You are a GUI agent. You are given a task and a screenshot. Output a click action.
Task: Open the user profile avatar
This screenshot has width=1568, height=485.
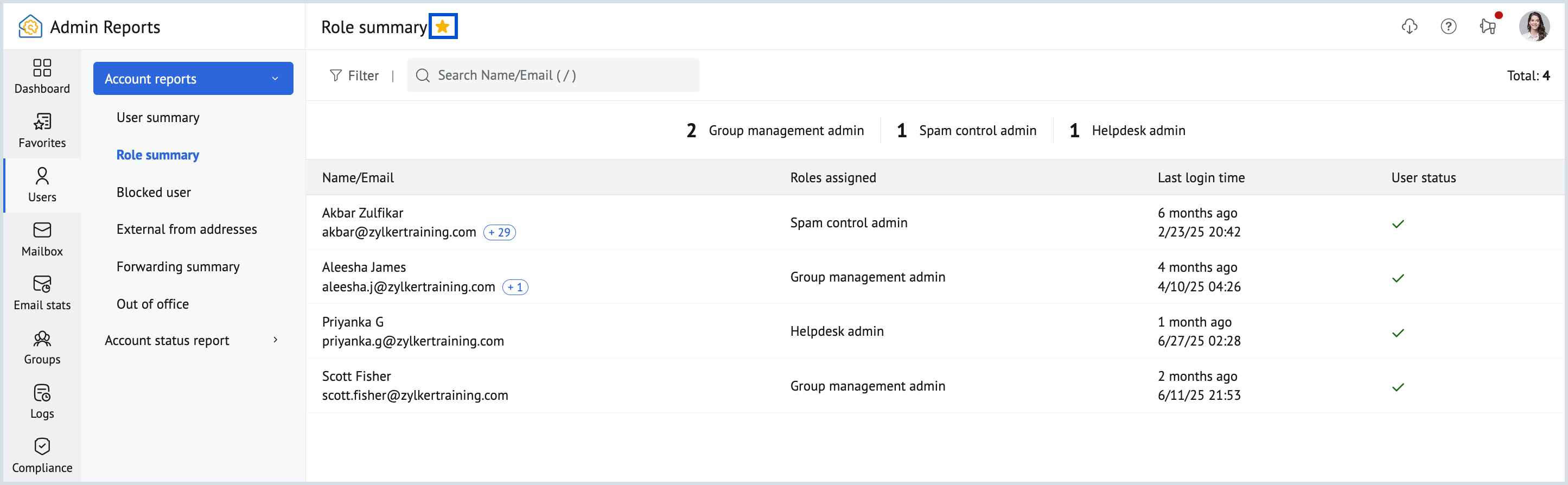[1534, 26]
